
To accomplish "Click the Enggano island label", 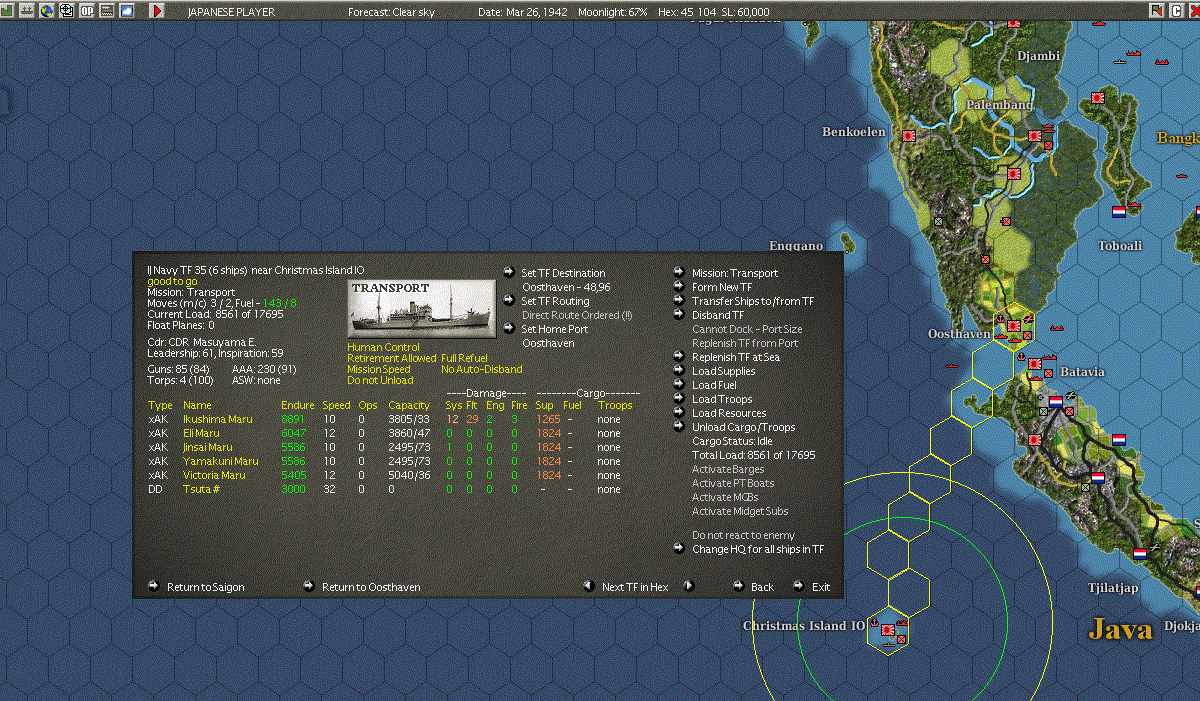I will (796, 246).
